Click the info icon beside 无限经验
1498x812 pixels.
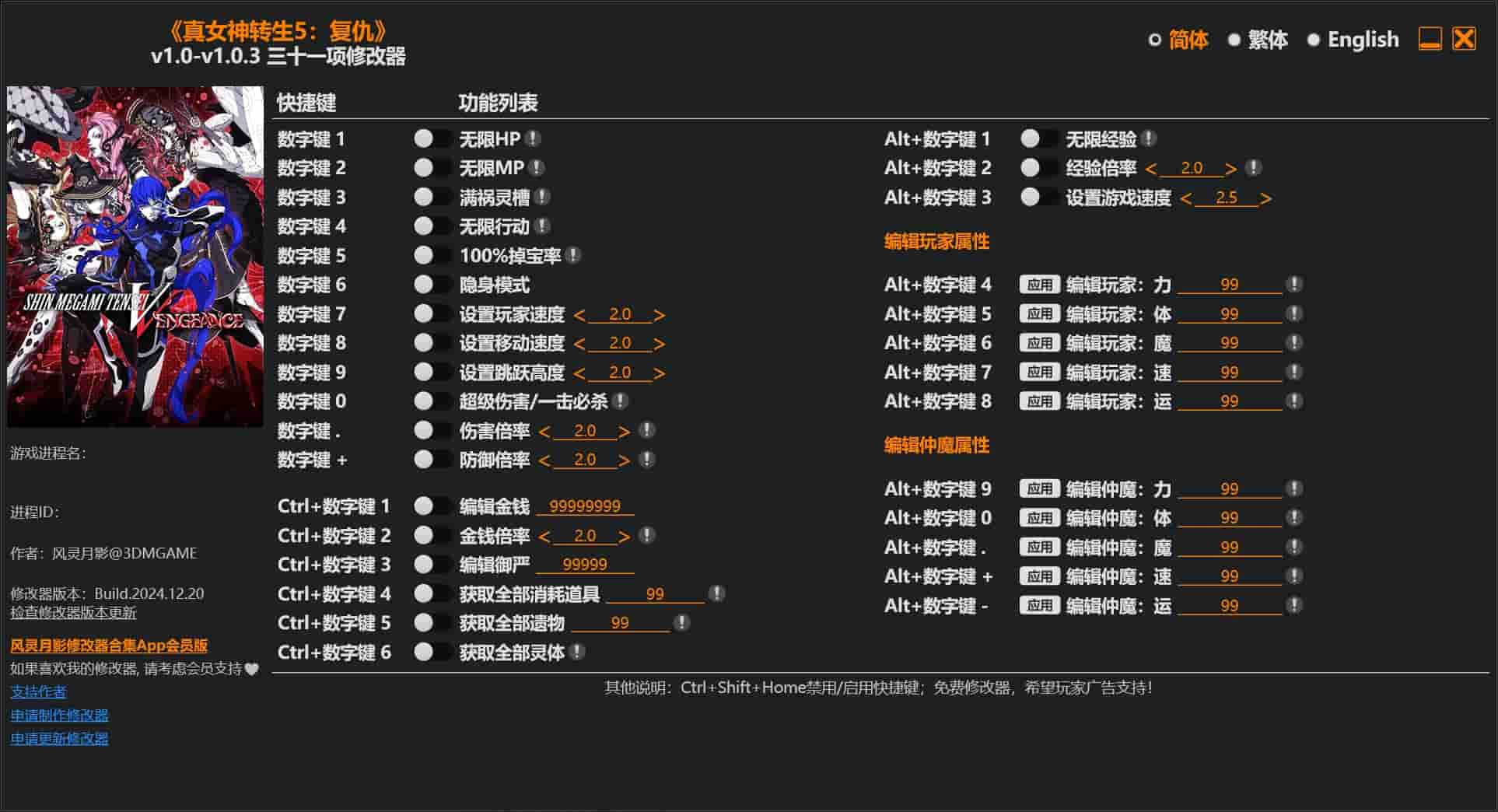tap(1149, 138)
